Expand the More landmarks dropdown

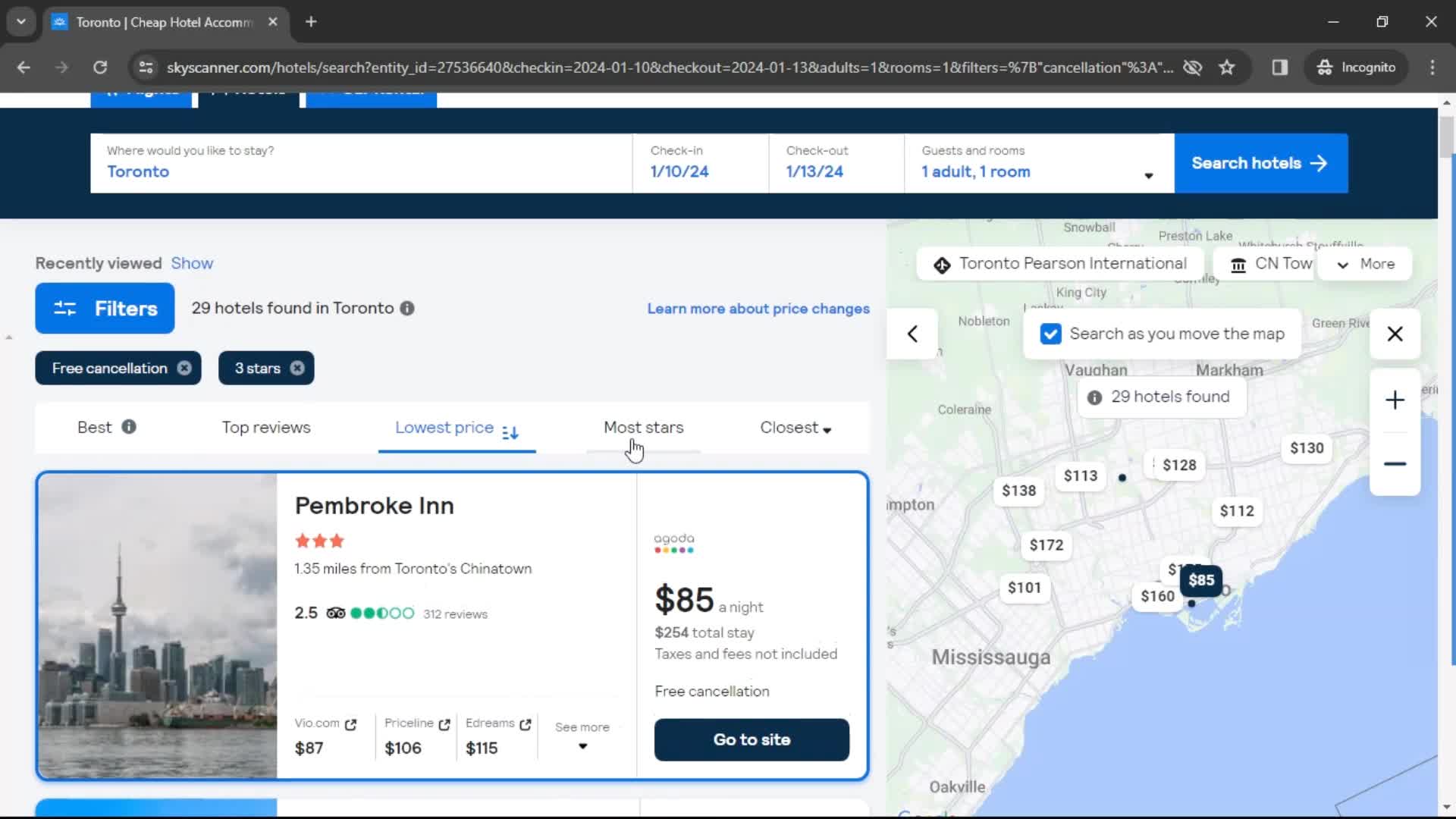pos(1365,264)
